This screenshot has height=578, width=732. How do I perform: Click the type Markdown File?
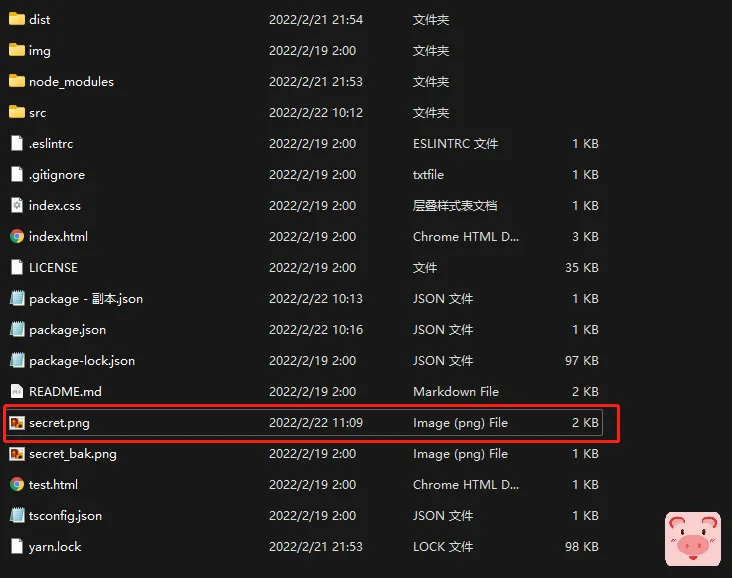pos(456,391)
